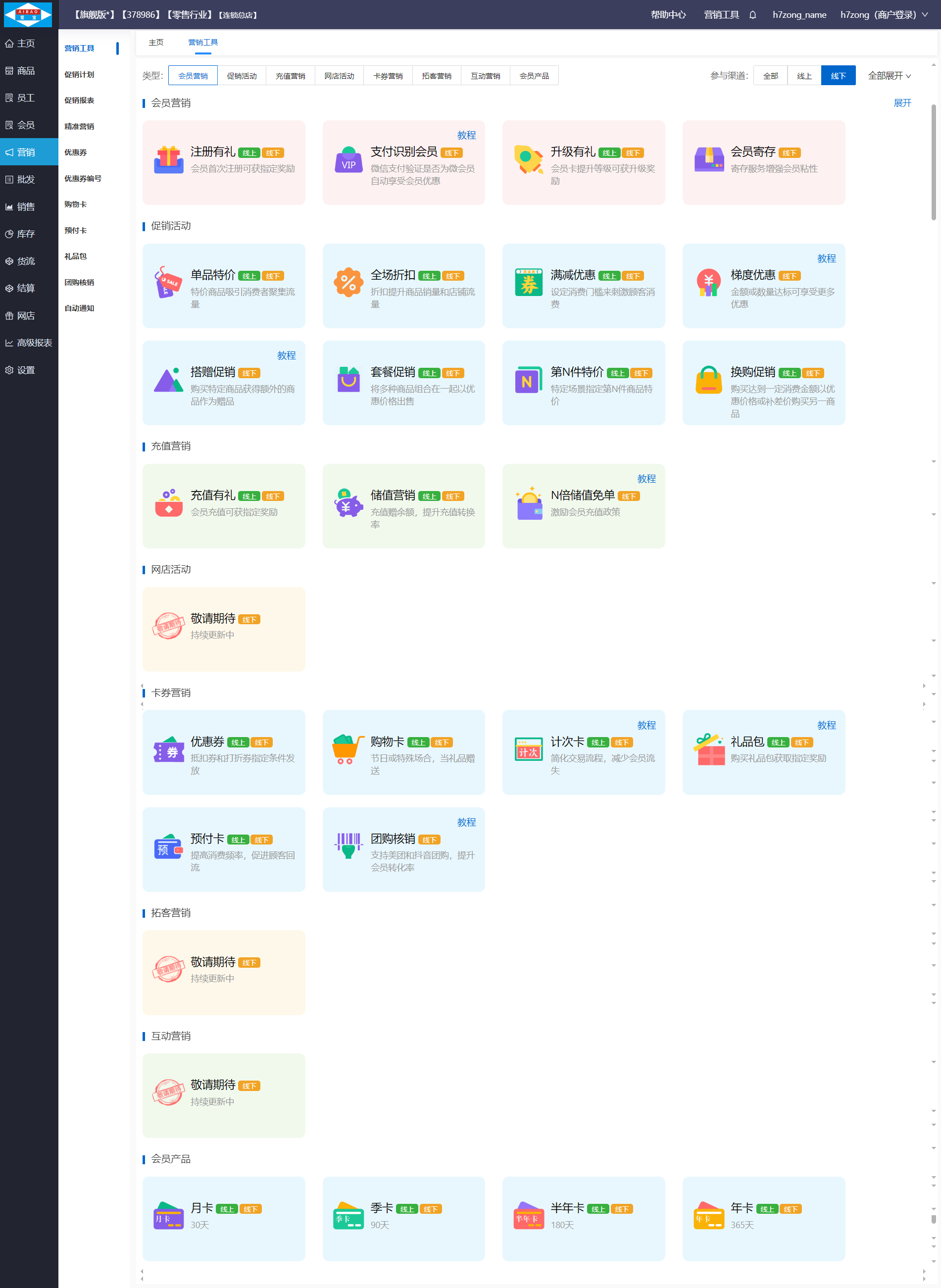This screenshot has width=941, height=1288.
Task: Filter type by 卡券营销
Action: click(387, 76)
